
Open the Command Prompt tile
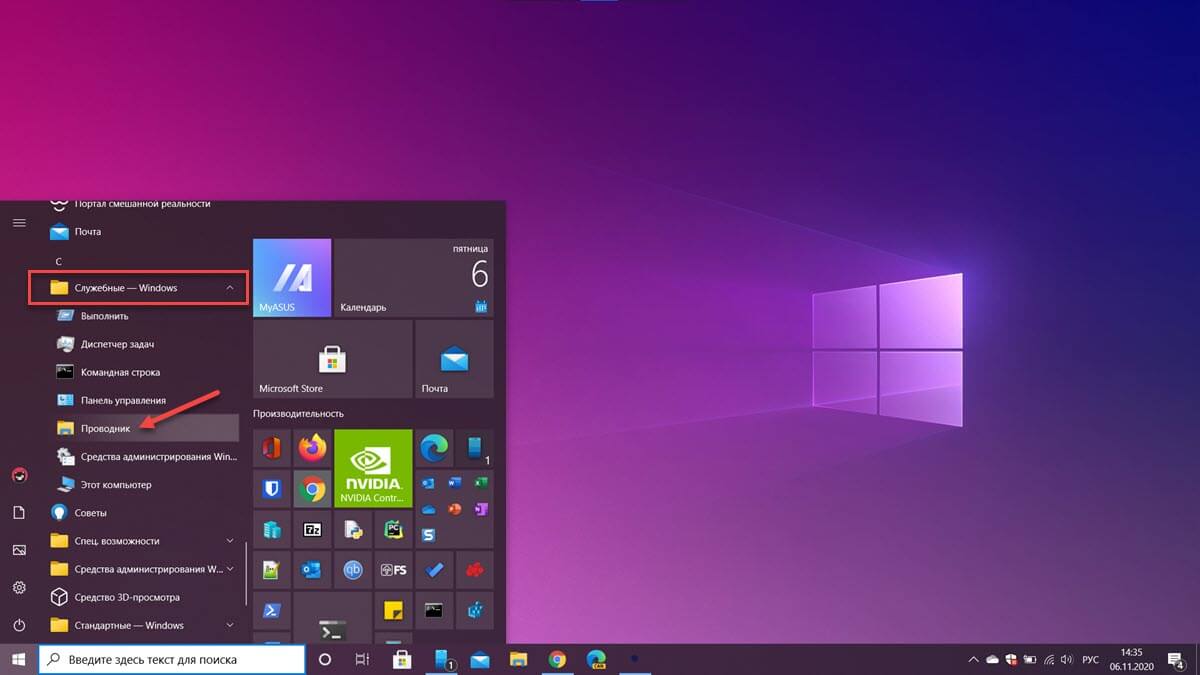pyautogui.click(x=435, y=611)
